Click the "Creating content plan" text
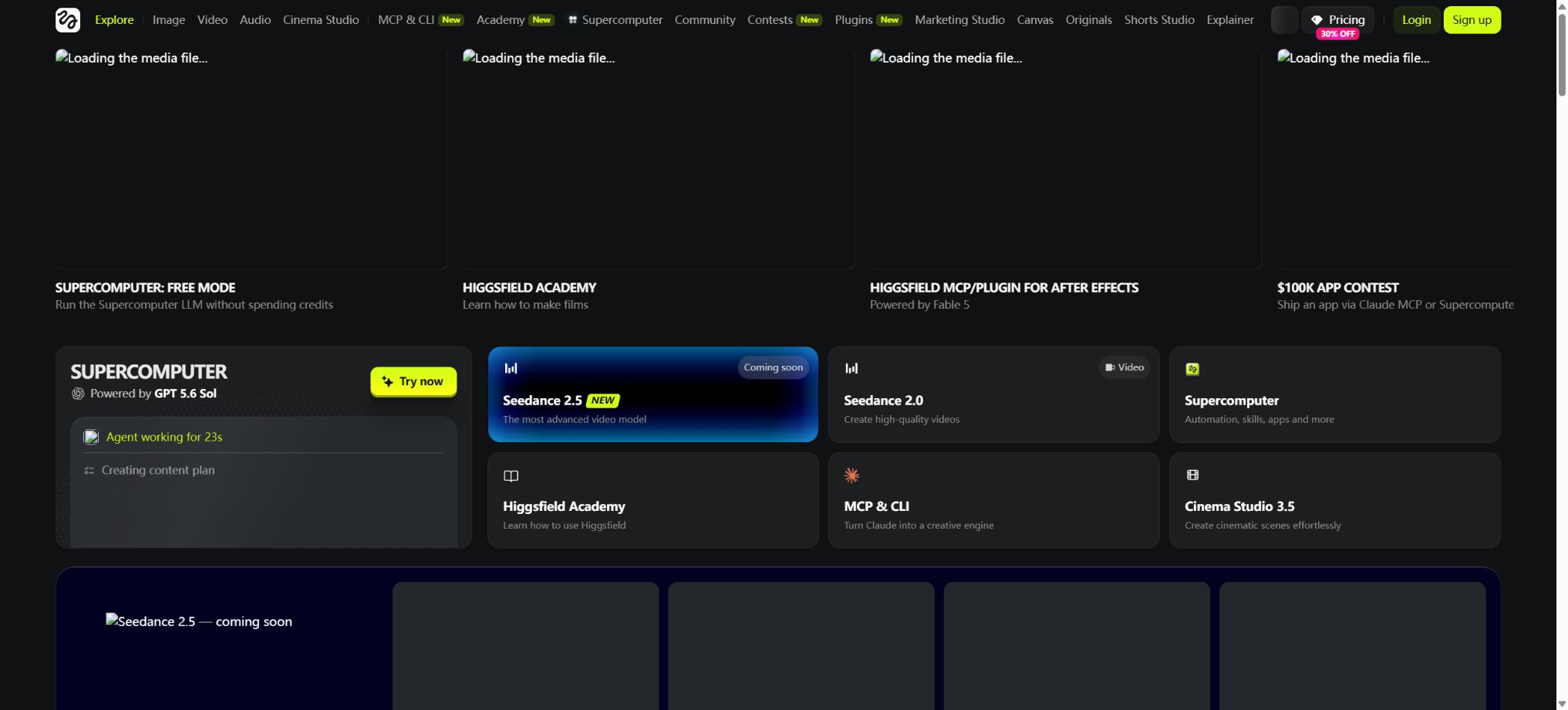This screenshot has height=710, width=1568. point(158,470)
